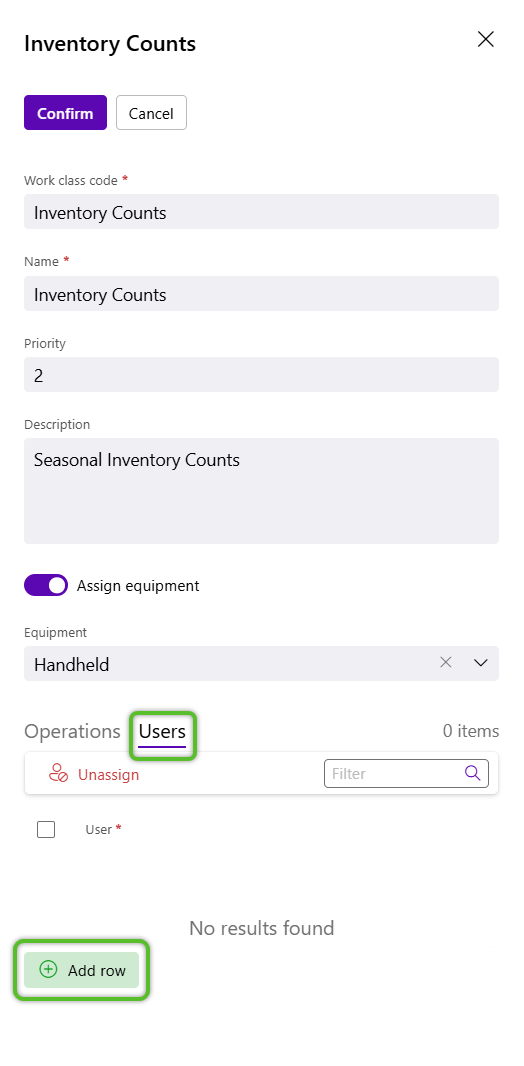Check the select-all User checkbox
Screen dimensions: 524x1066
tap(46, 829)
